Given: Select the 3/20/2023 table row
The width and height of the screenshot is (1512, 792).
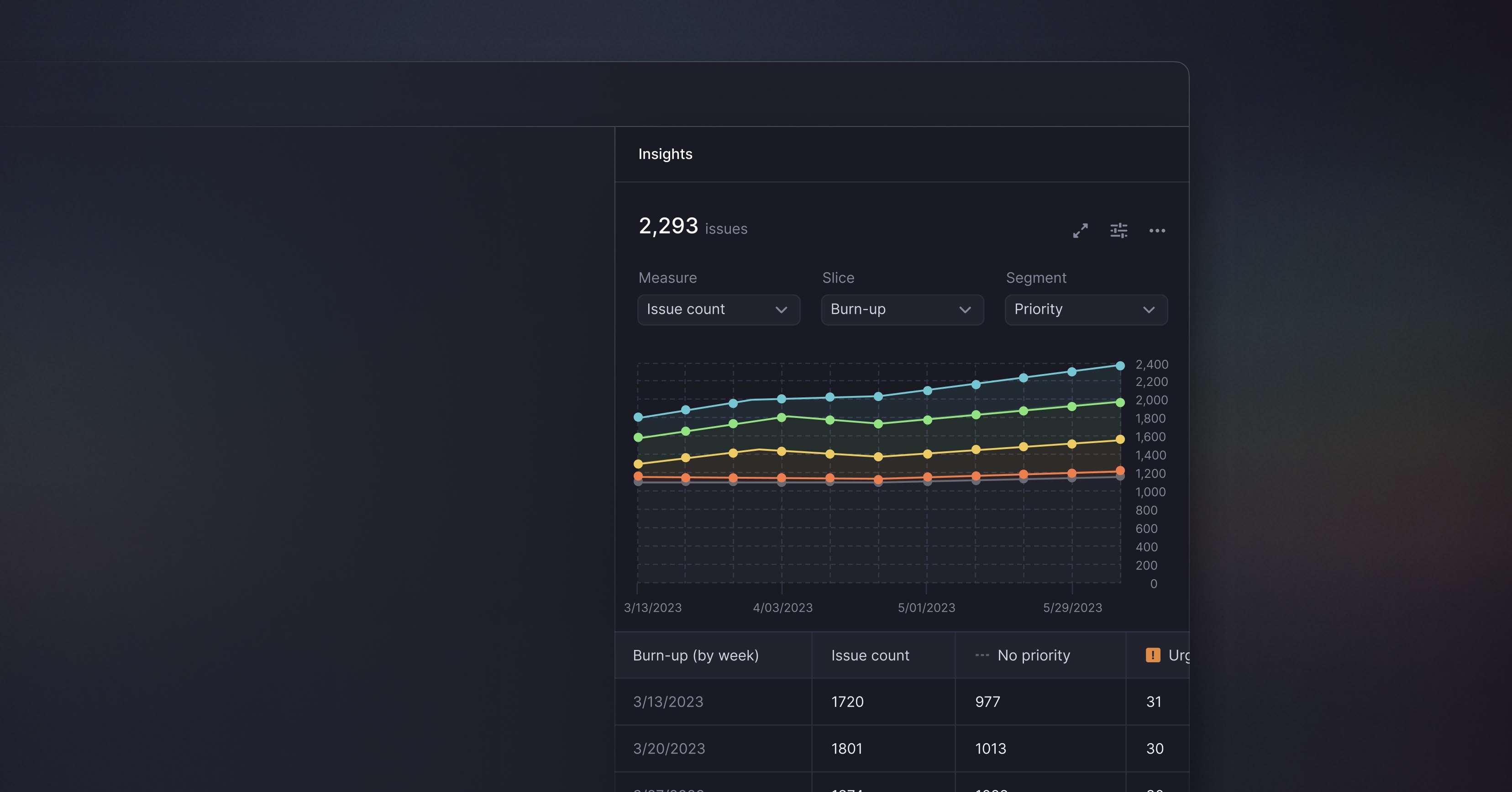Looking at the screenshot, I should click(668, 749).
